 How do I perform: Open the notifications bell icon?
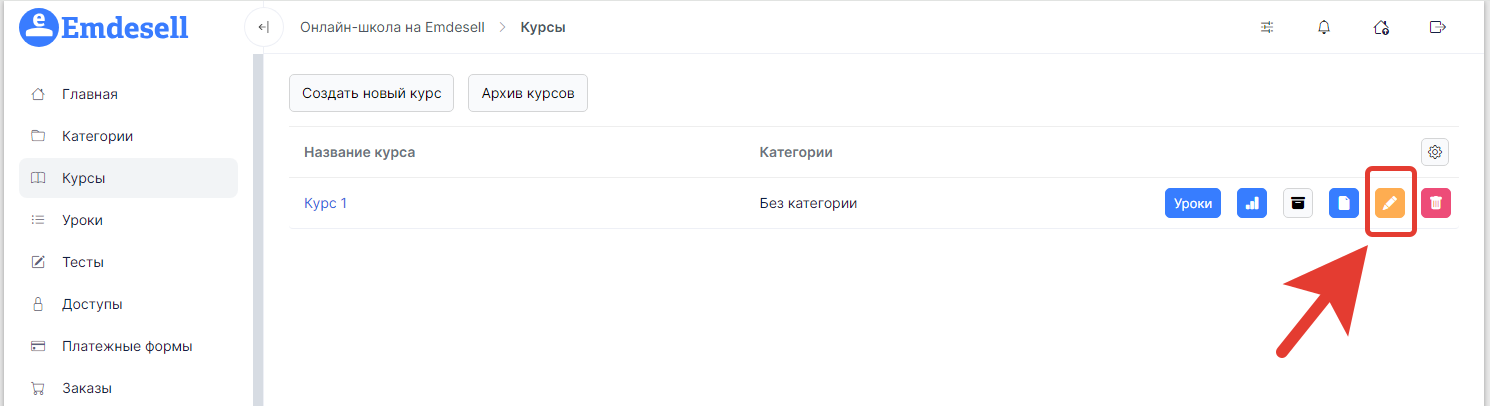click(1324, 27)
